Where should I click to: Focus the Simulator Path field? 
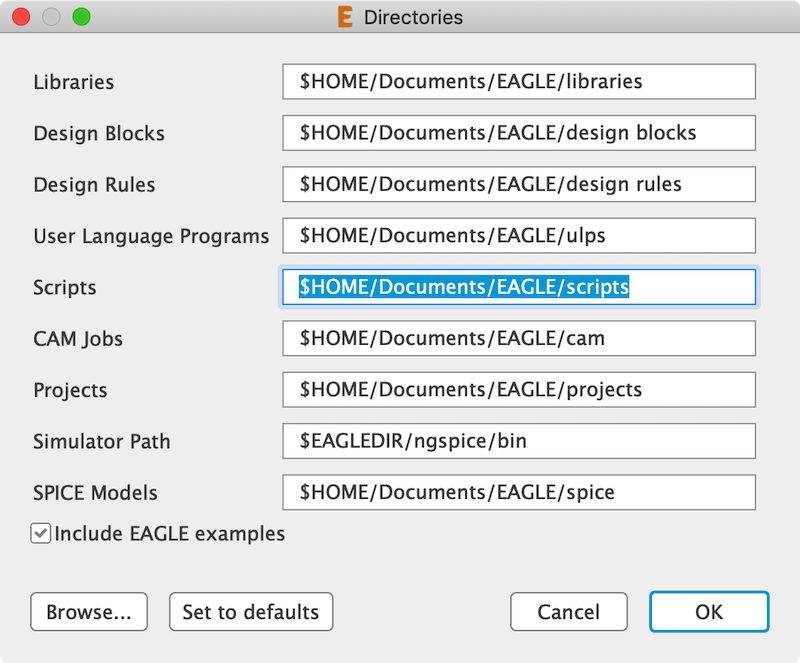[519, 441]
